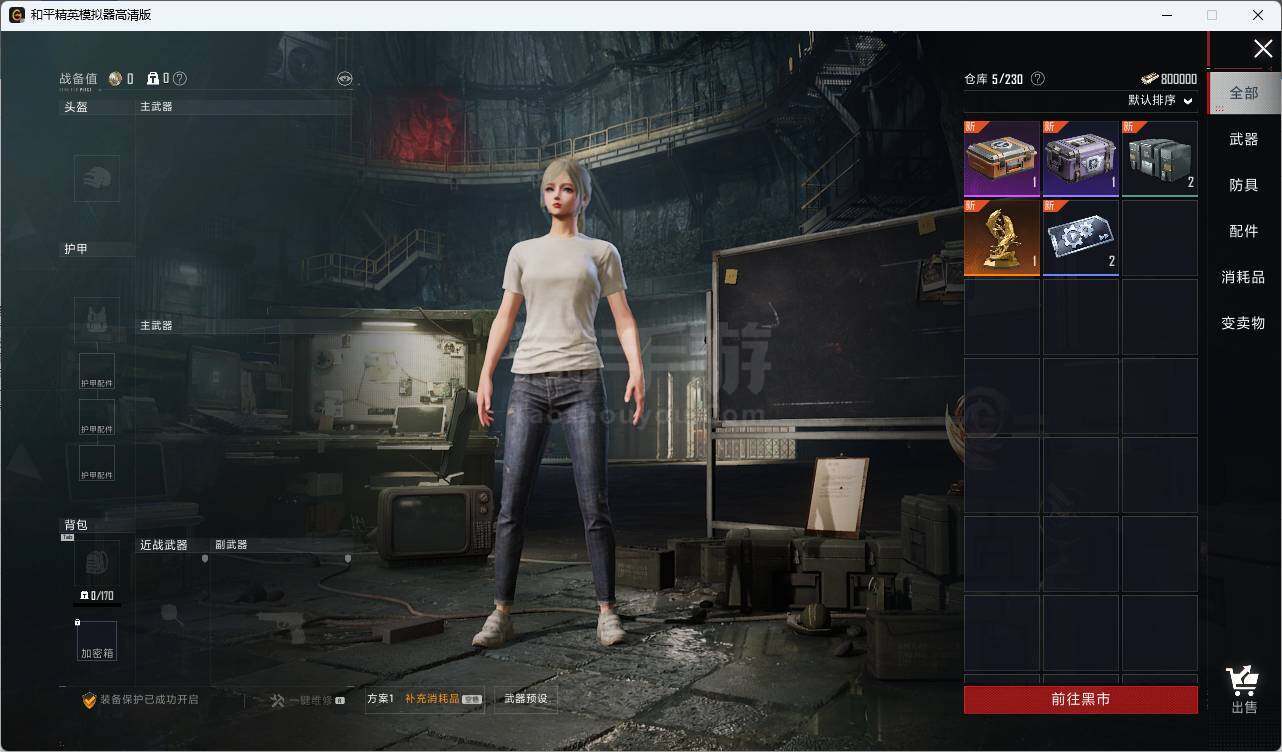Screen dimensions: 1282x752
Task: Open the 方案1 loadout plan selector
Action: (381, 699)
